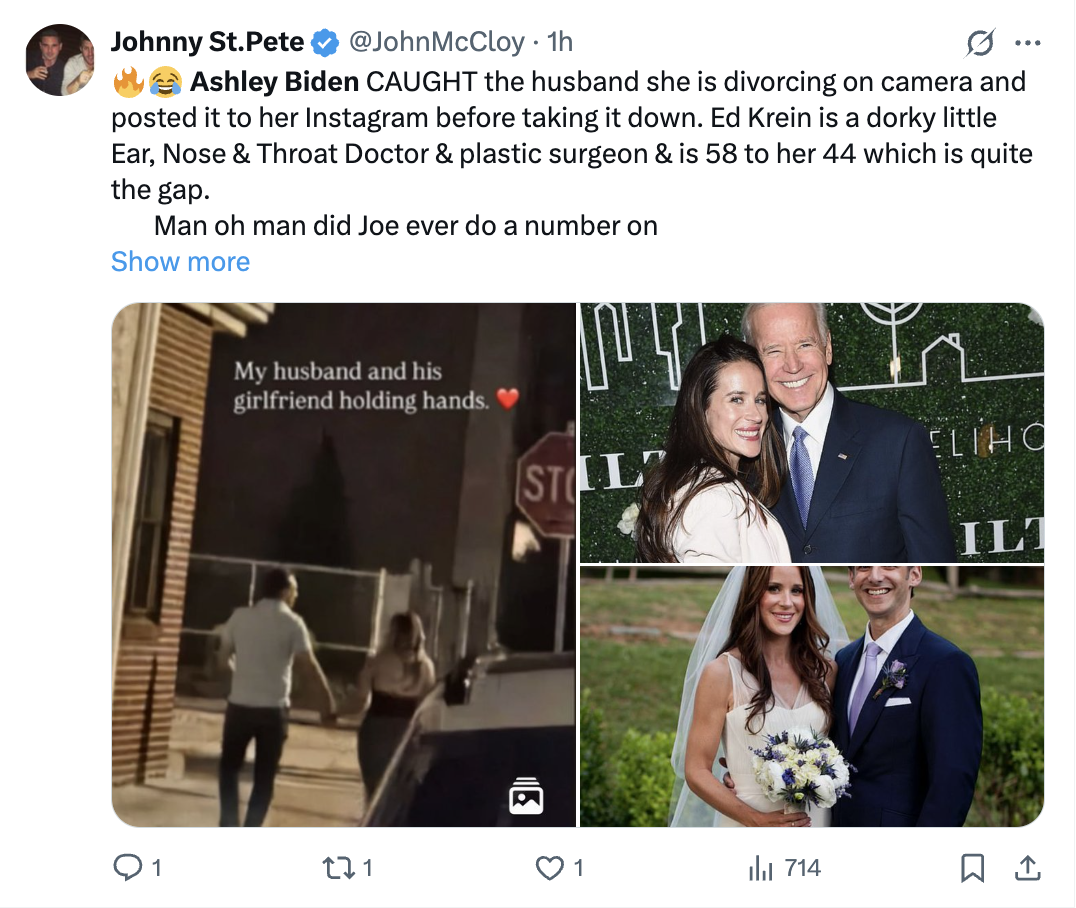Open the wedding photo with the bouquet
1076x908 pixels.
tap(811, 696)
